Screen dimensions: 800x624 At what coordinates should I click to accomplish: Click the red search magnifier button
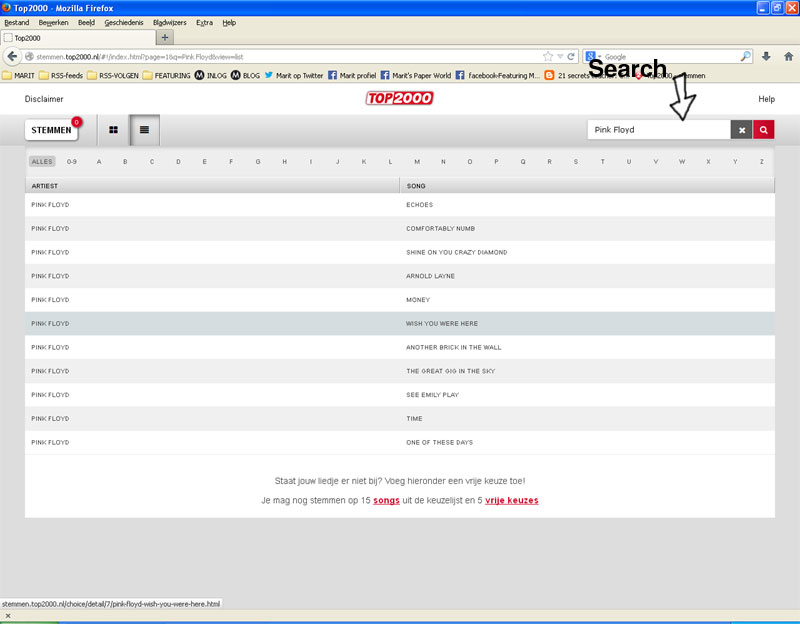point(764,130)
